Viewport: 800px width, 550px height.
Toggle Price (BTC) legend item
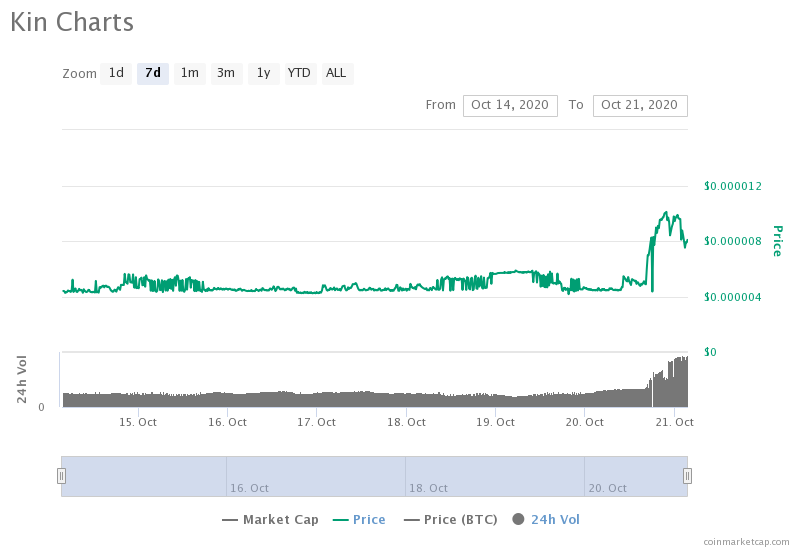pos(451,520)
